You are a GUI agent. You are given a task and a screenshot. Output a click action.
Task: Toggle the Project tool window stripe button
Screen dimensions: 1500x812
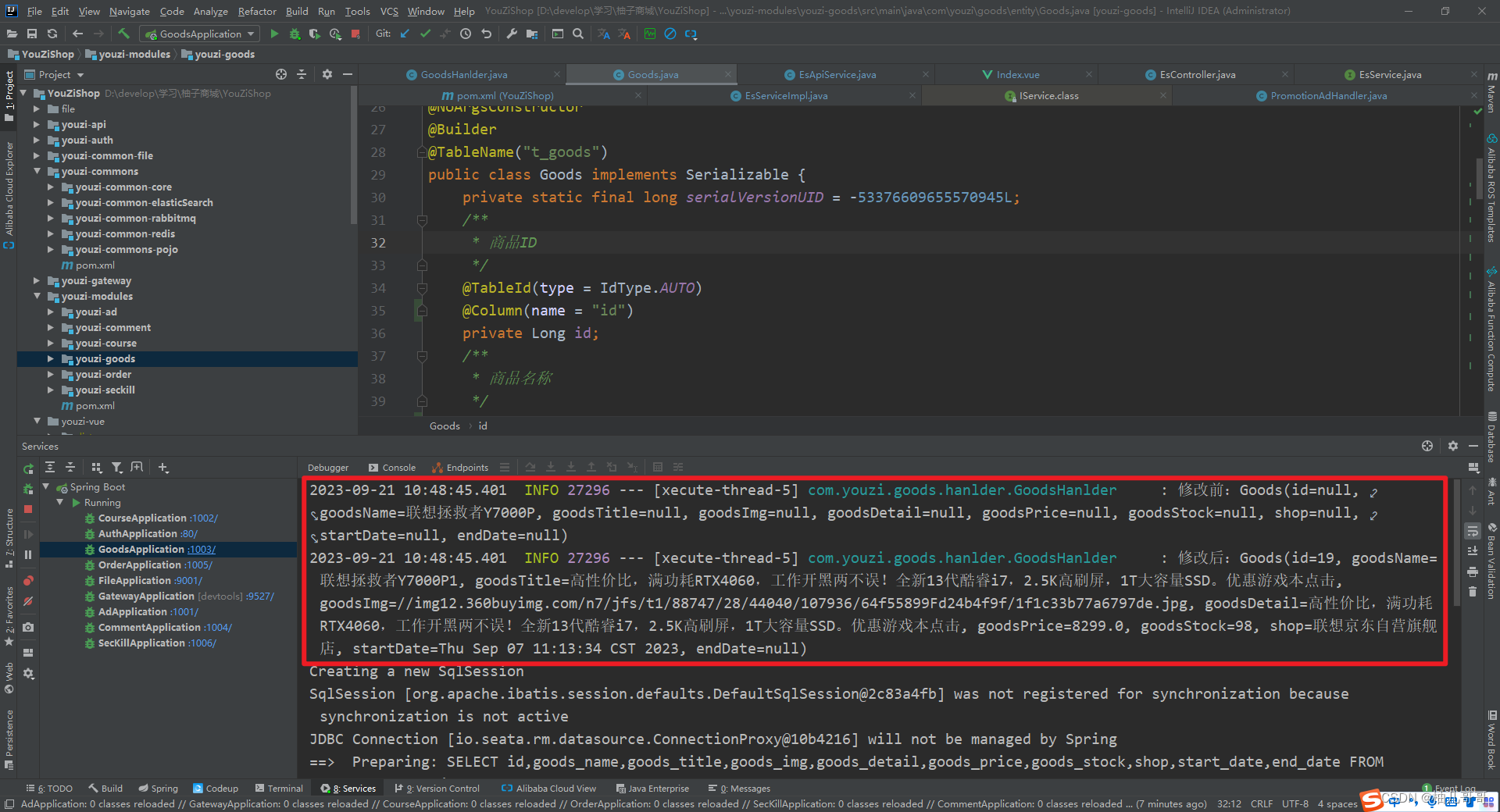pyautogui.click(x=9, y=95)
